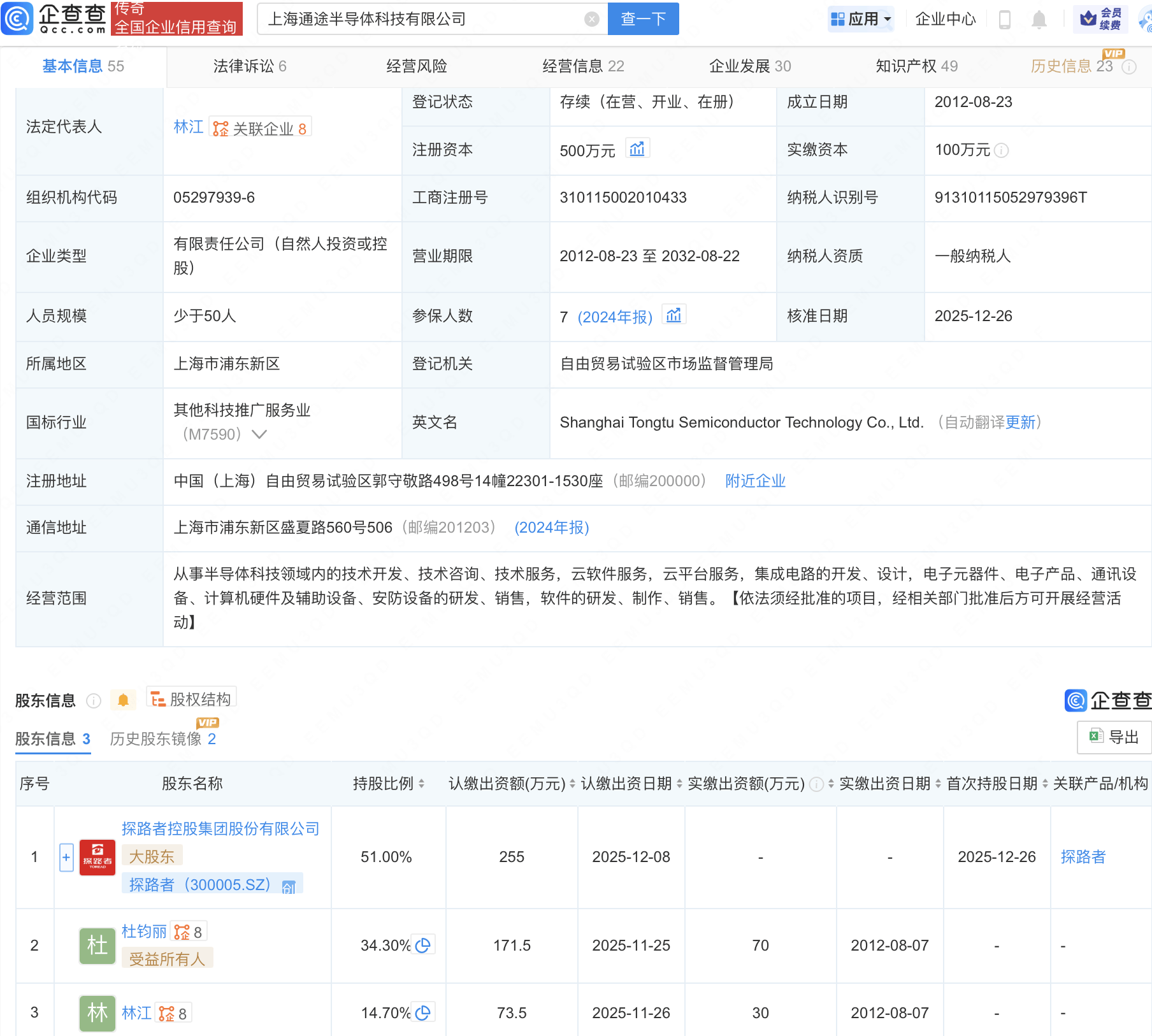Click the notification bell in the top bar
Screen dimensions: 1152x1036
(x=1039, y=19)
